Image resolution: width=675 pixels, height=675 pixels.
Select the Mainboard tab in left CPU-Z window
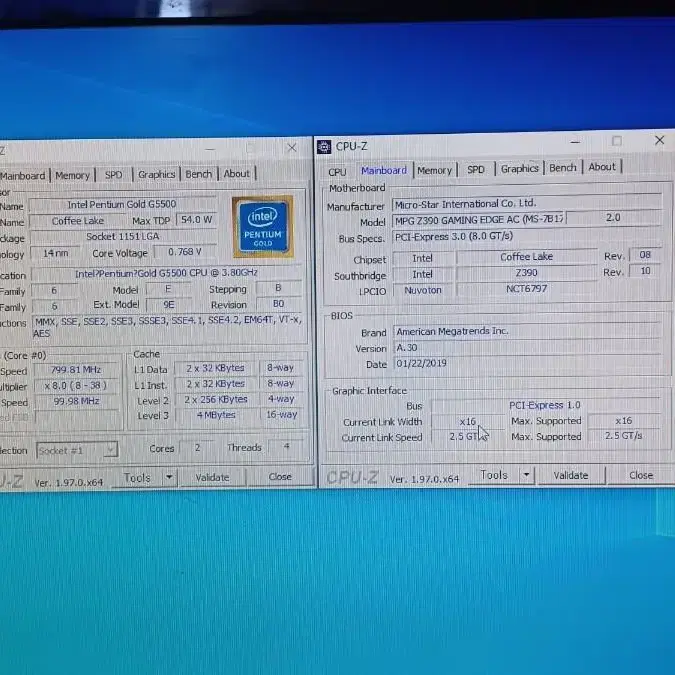coord(23,176)
